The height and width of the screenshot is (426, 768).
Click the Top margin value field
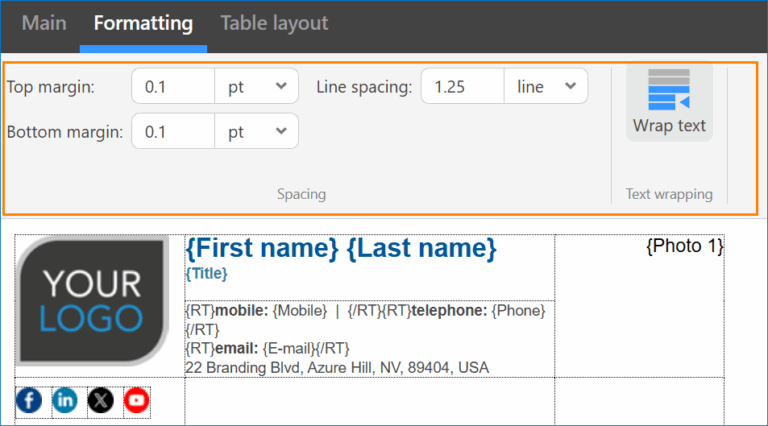(x=173, y=86)
